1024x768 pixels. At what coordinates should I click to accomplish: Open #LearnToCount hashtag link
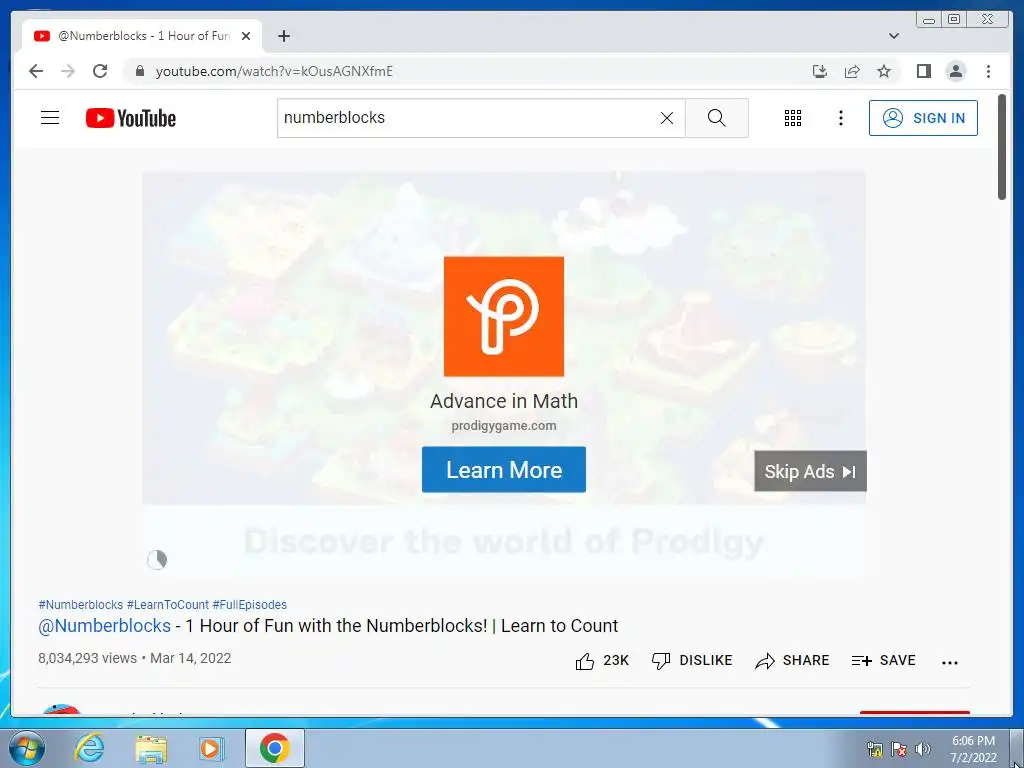point(168,605)
